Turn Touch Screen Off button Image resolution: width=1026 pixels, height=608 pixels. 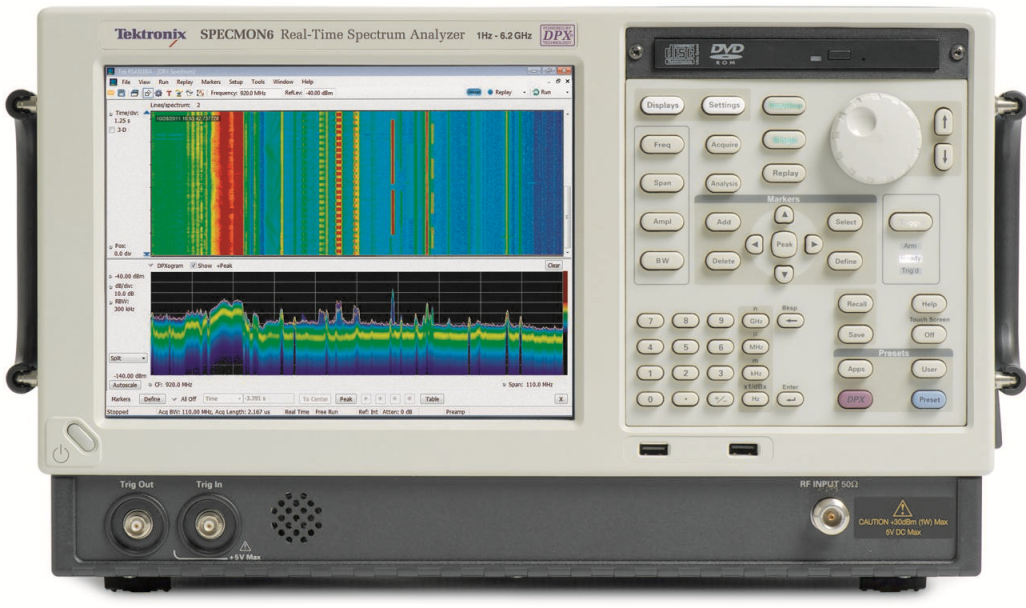928,334
